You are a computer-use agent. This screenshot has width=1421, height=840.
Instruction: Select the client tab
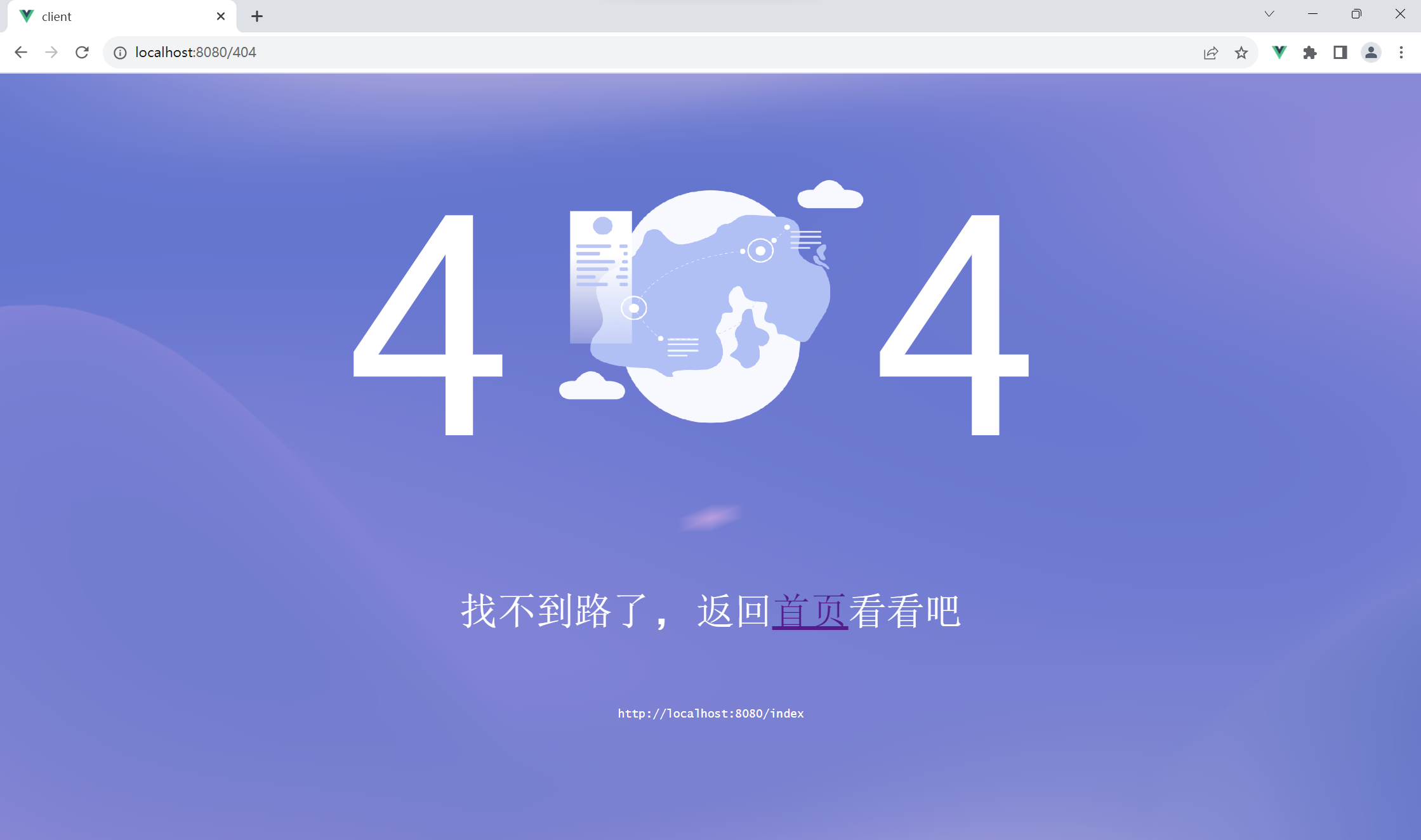click(114, 16)
